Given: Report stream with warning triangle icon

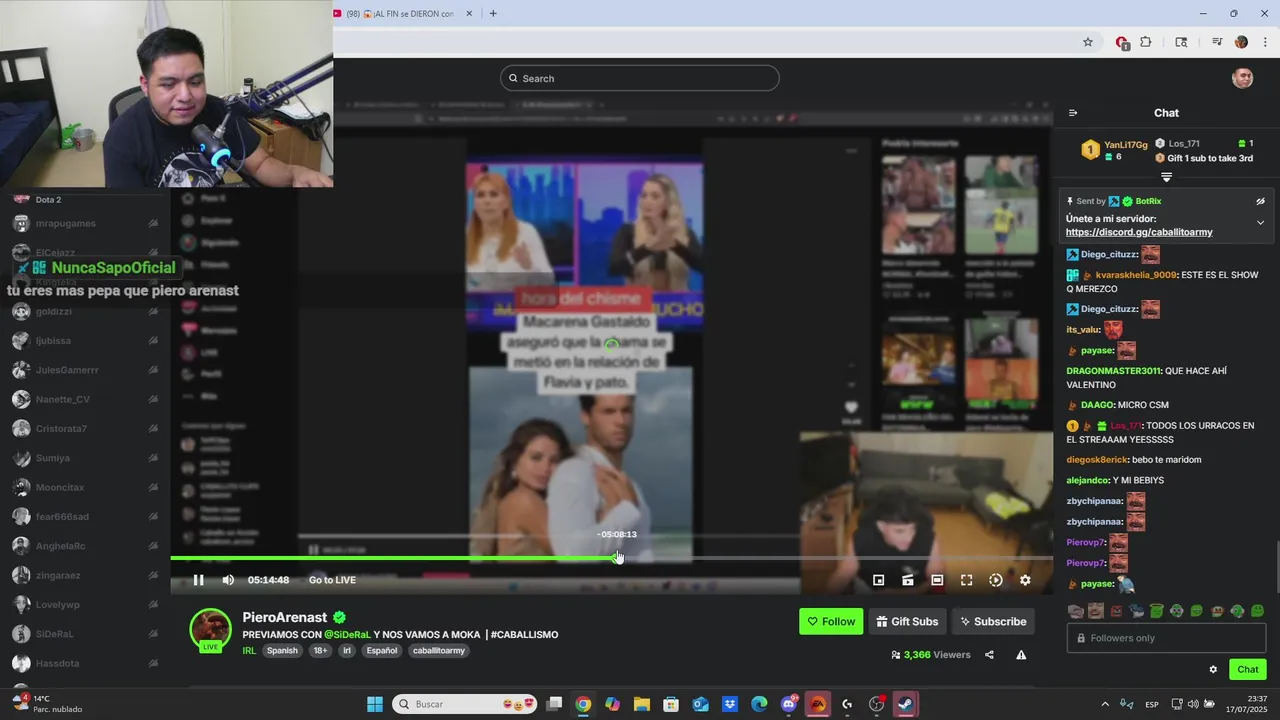Looking at the screenshot, I should (1021, 655).
